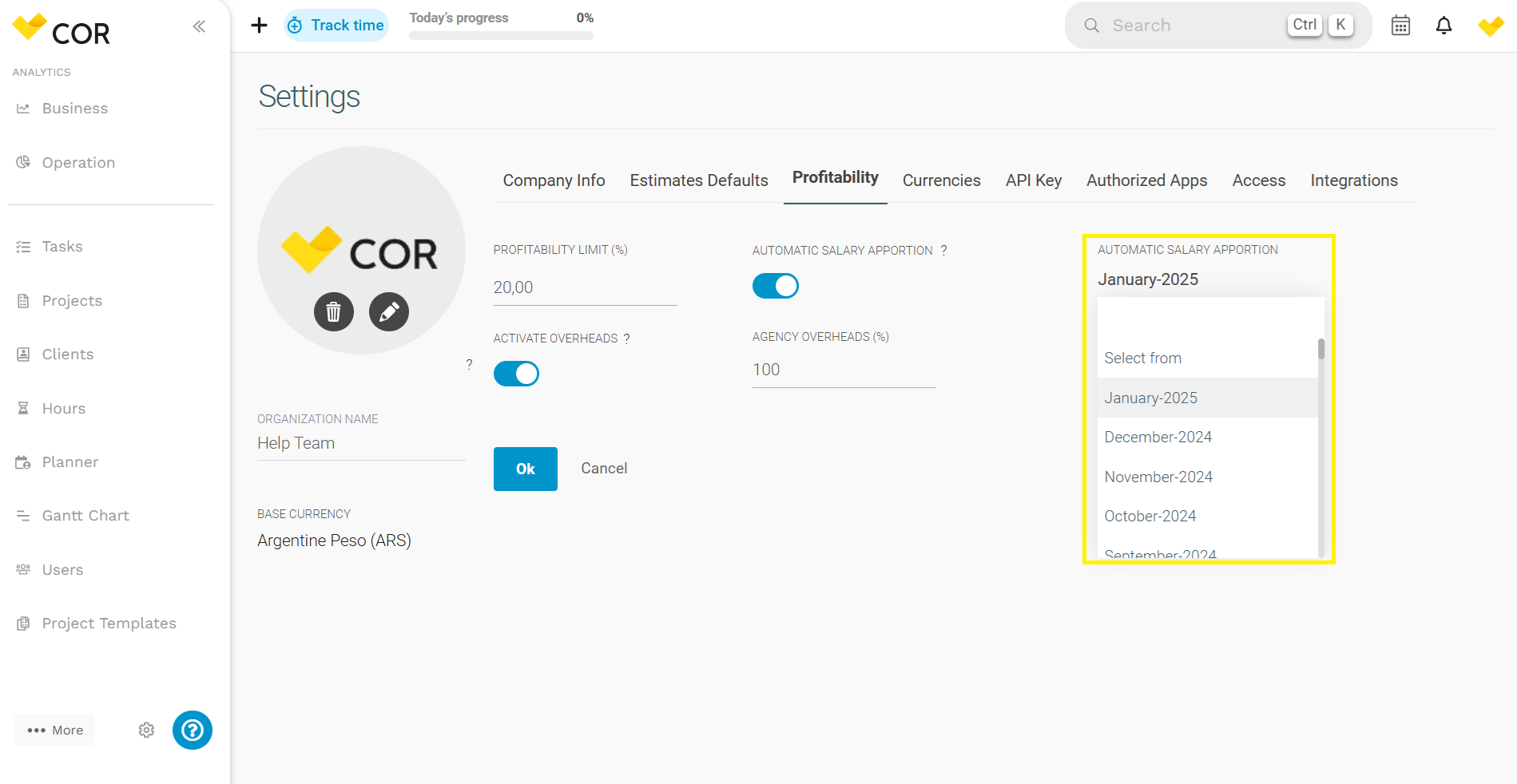Confirm changes with the Ok button
1517x784 pixels.
tap(526, 469)
